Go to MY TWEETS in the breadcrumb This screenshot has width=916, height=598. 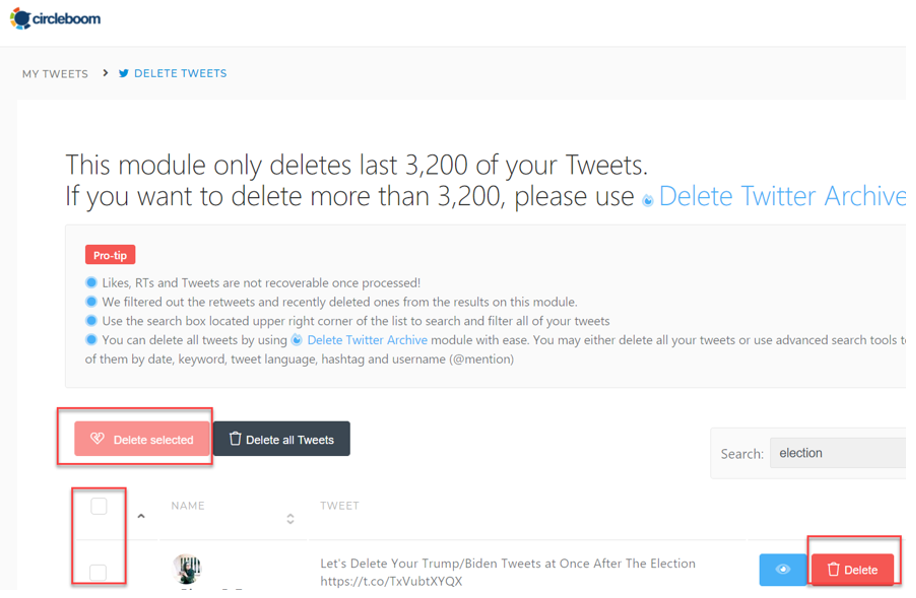(55, 73)
